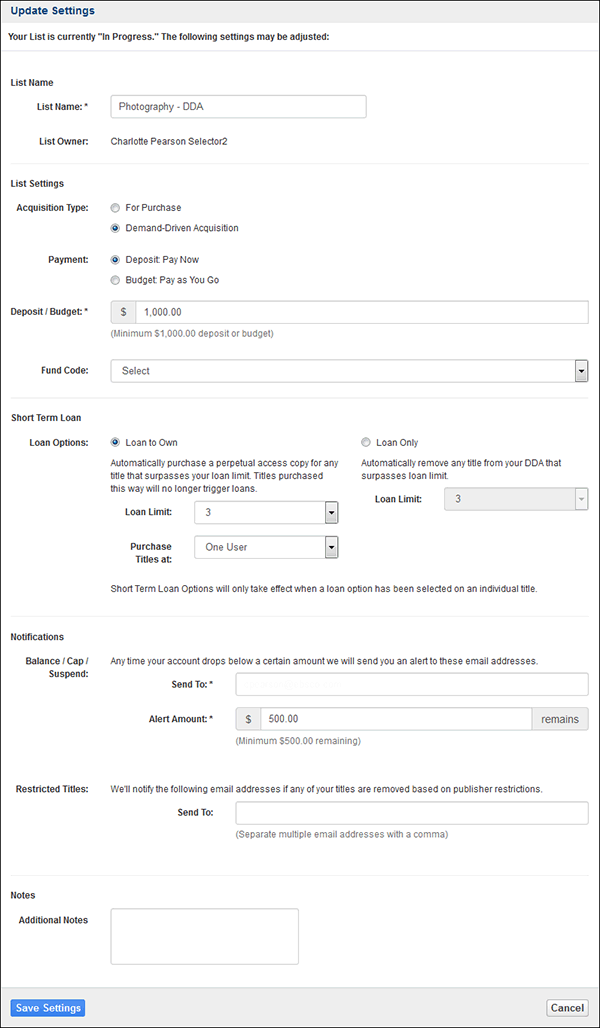This screenshot has width=600, height=1028.
Task: Click the 'Balance / Cap / Suspend:' label
Action: 58,667
